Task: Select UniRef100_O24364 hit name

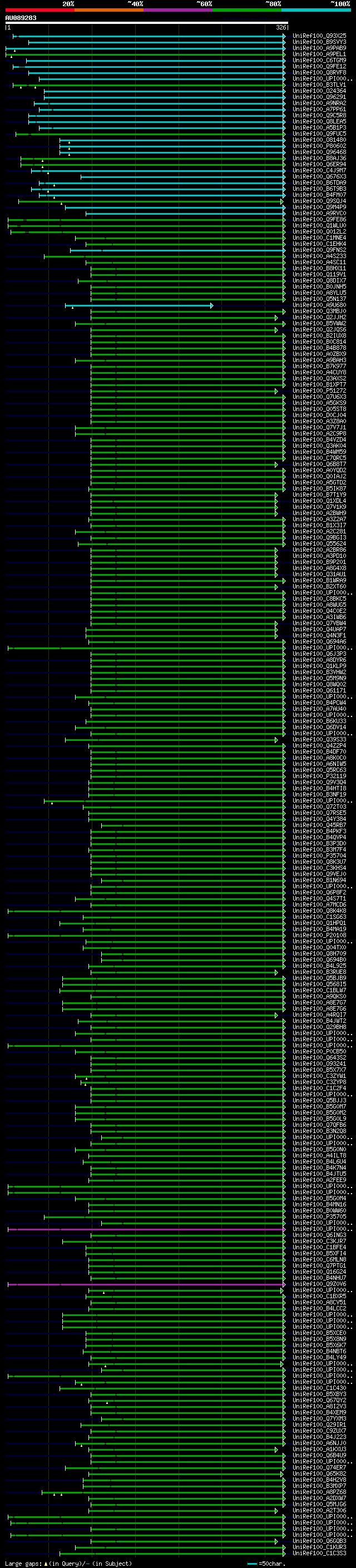Action: [x=319, y=91]
